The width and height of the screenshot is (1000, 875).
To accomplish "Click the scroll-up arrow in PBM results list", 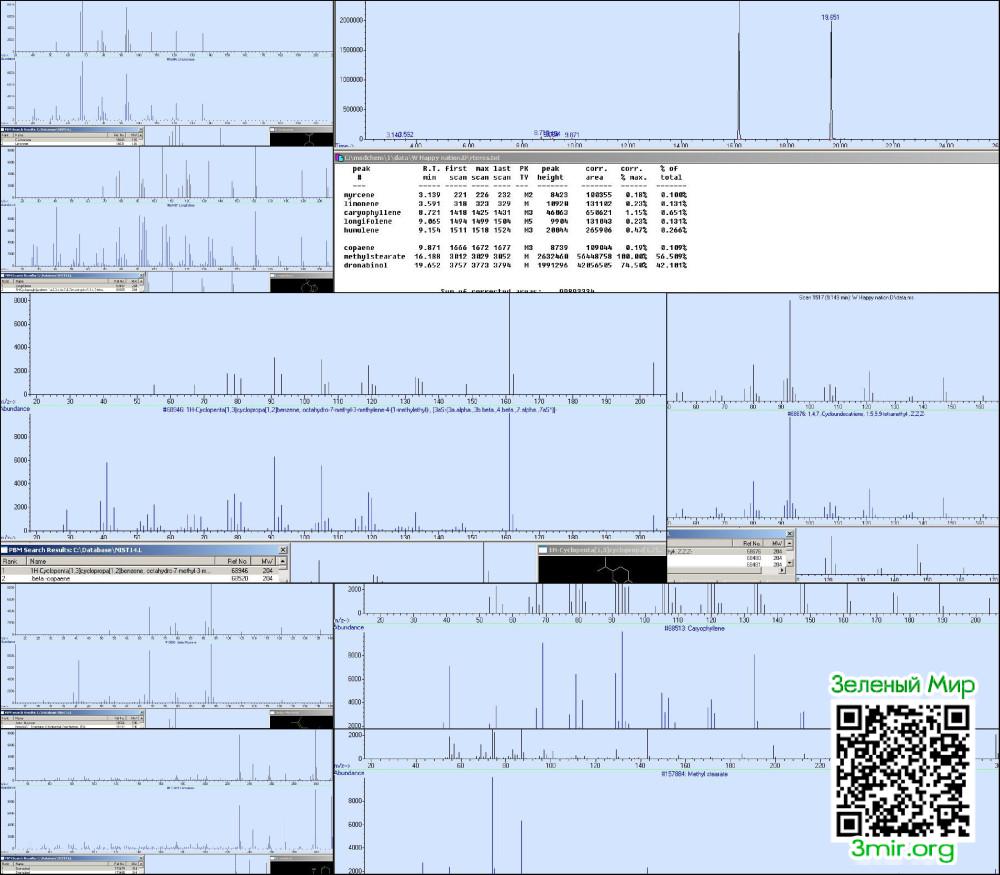I will 283,561.
